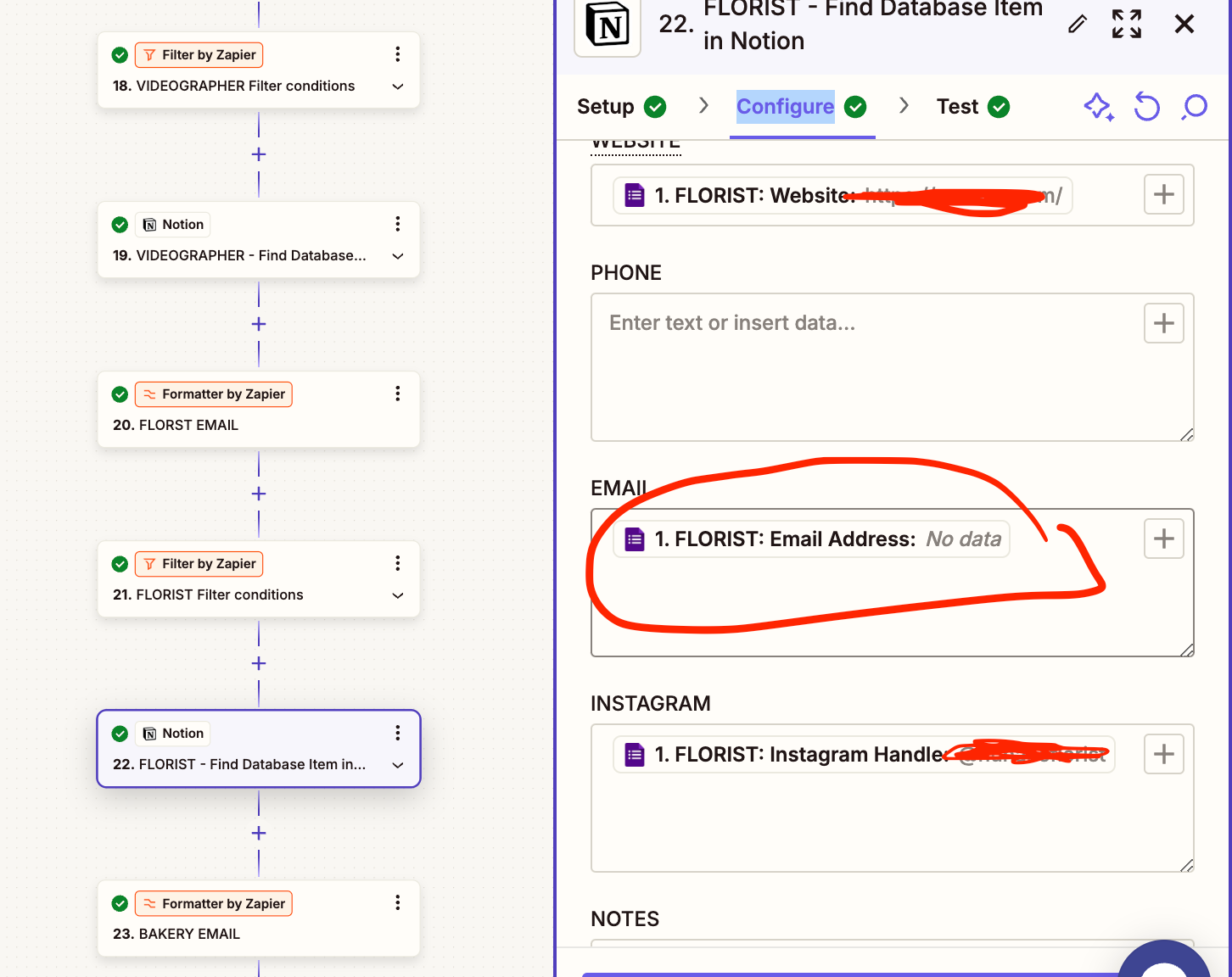Add a step below step 19 VIDEOGRAPHER Notion

[x=259, y=324]
